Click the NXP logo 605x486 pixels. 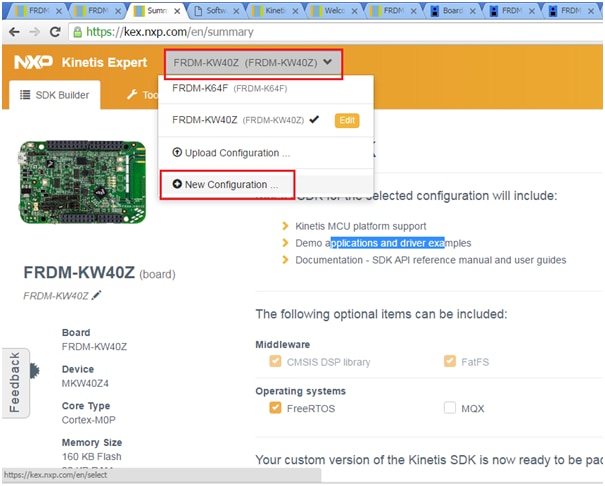(x=34, y=62)
